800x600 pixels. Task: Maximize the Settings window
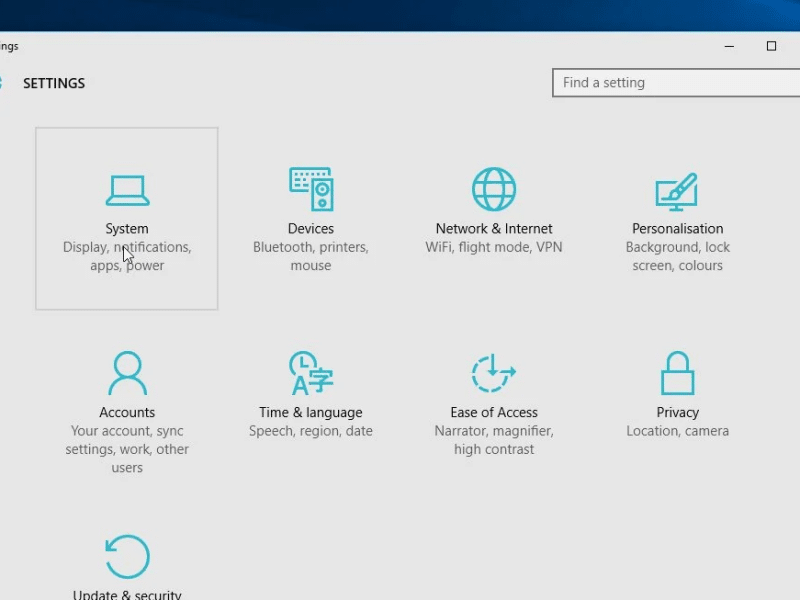(771, 46)
